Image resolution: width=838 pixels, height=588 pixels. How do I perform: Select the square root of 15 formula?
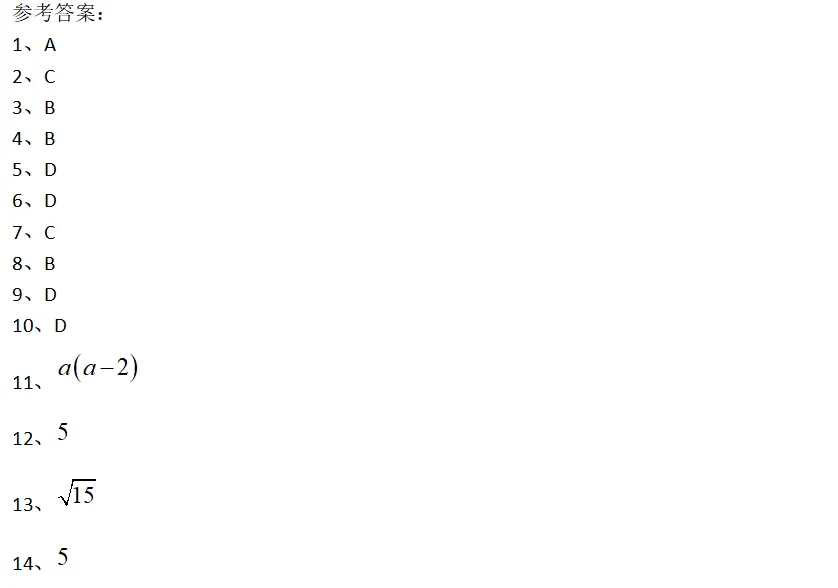[x=77, y=492]
